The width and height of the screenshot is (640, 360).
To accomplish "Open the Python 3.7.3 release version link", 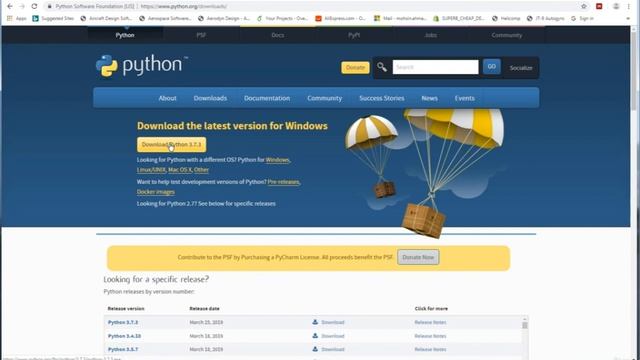I will pos(123,322).
